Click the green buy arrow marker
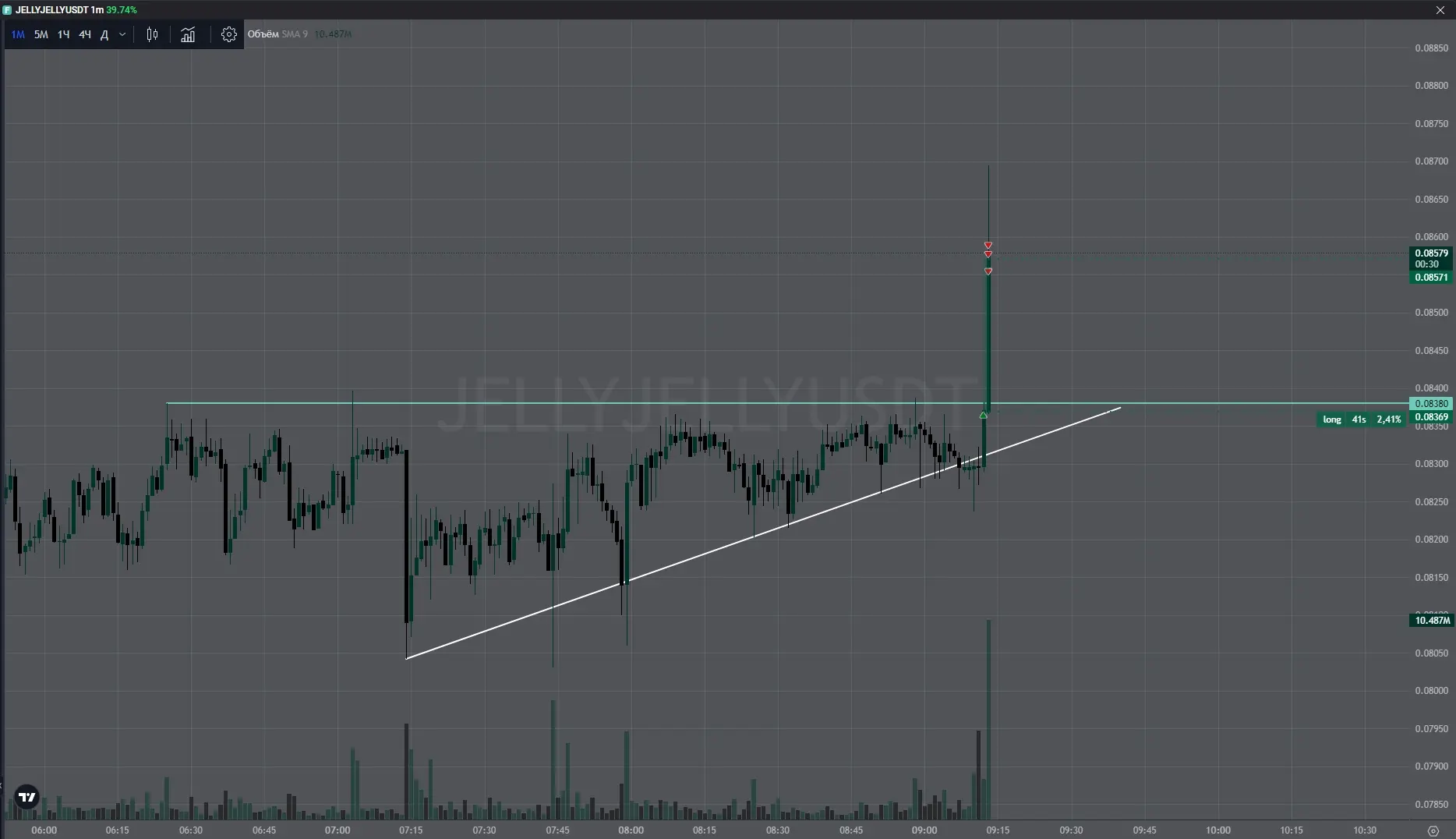This screenshot has width=1456, height=839. (984, 416)
